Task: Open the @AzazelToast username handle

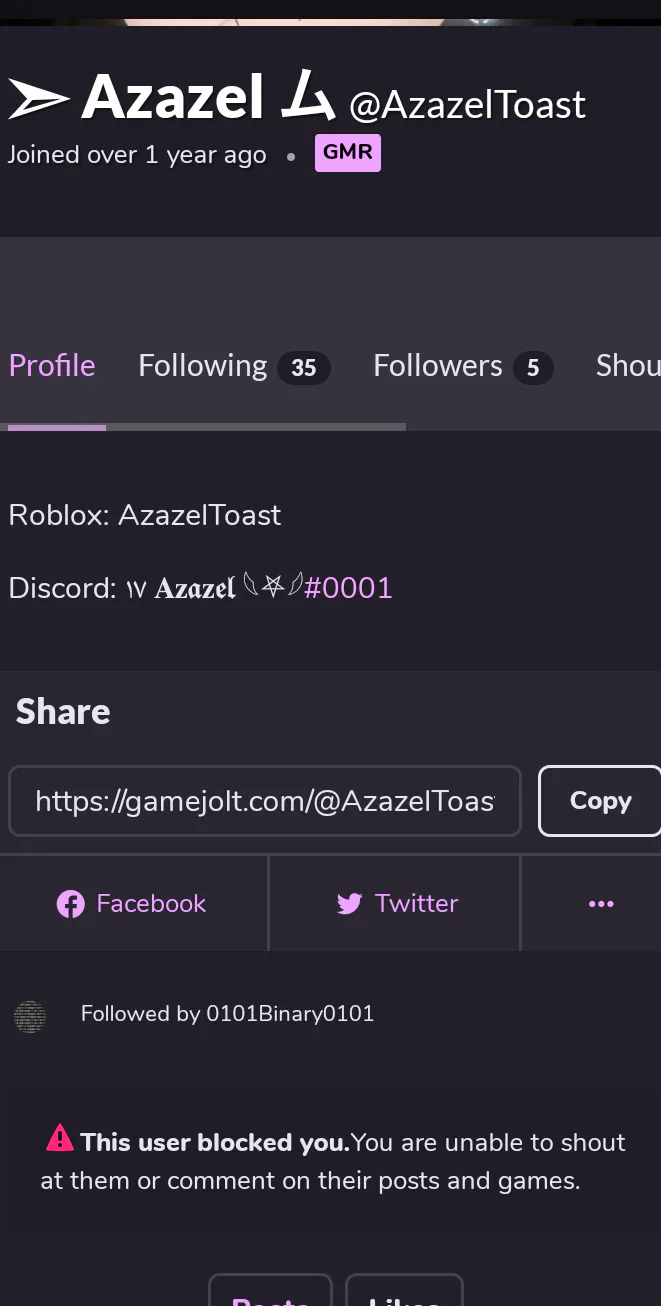Action: [467, 104]
